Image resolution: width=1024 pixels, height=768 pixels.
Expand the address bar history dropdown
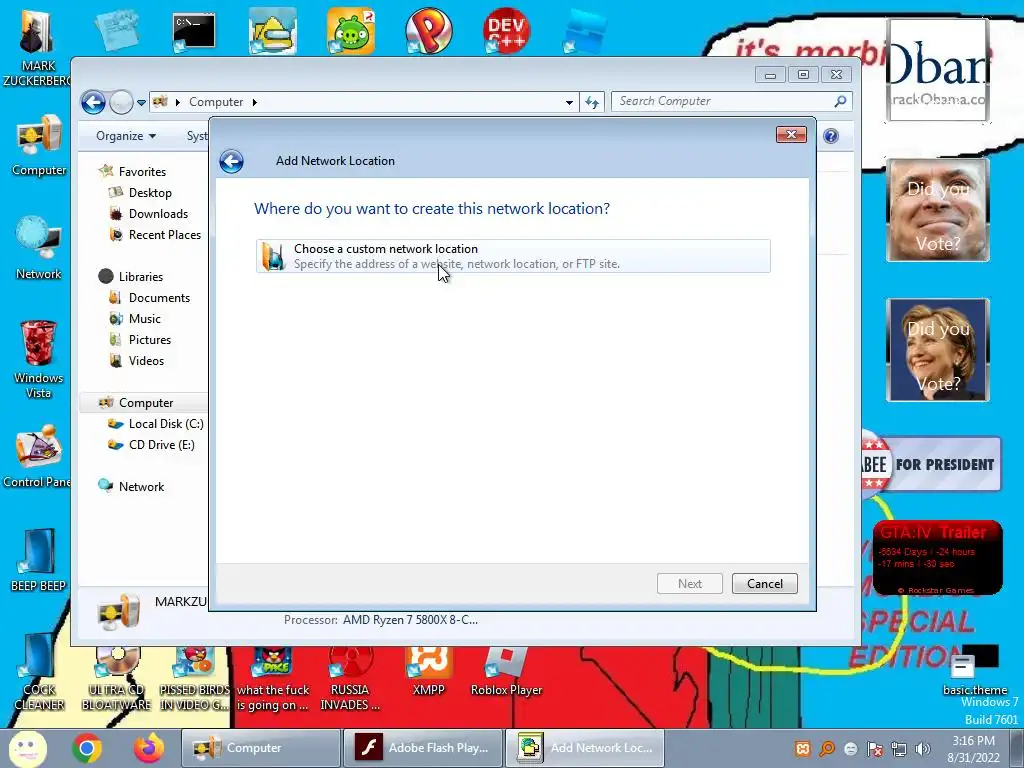click(x=569, y=103)
